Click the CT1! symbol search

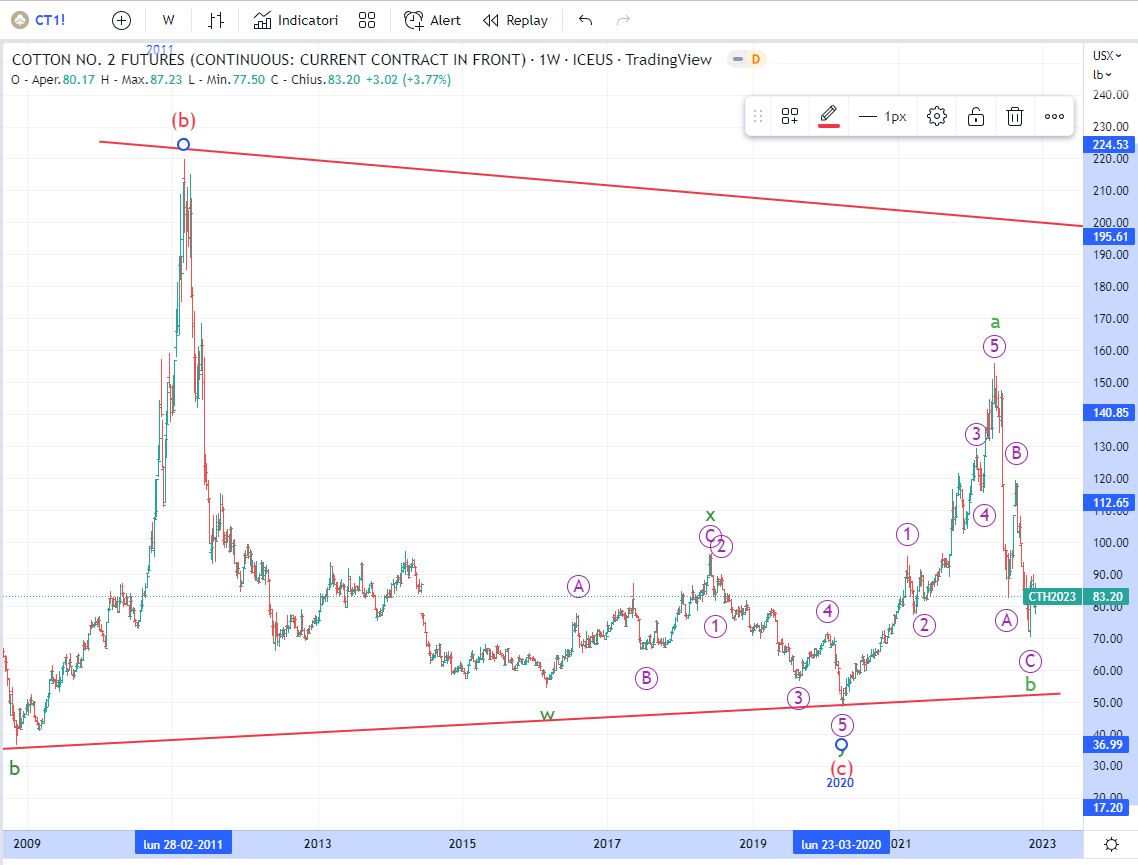[x=40, y=20]
